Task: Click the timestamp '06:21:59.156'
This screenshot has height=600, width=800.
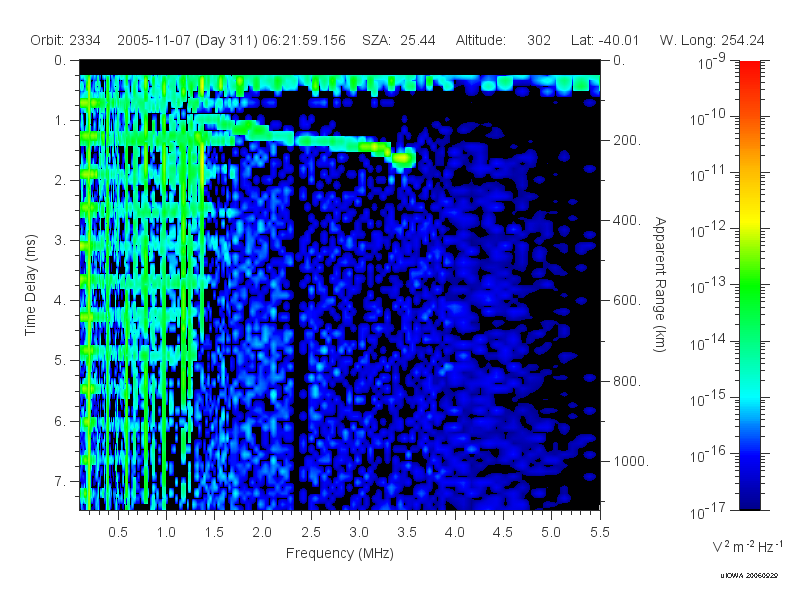Action: (304, 40)
